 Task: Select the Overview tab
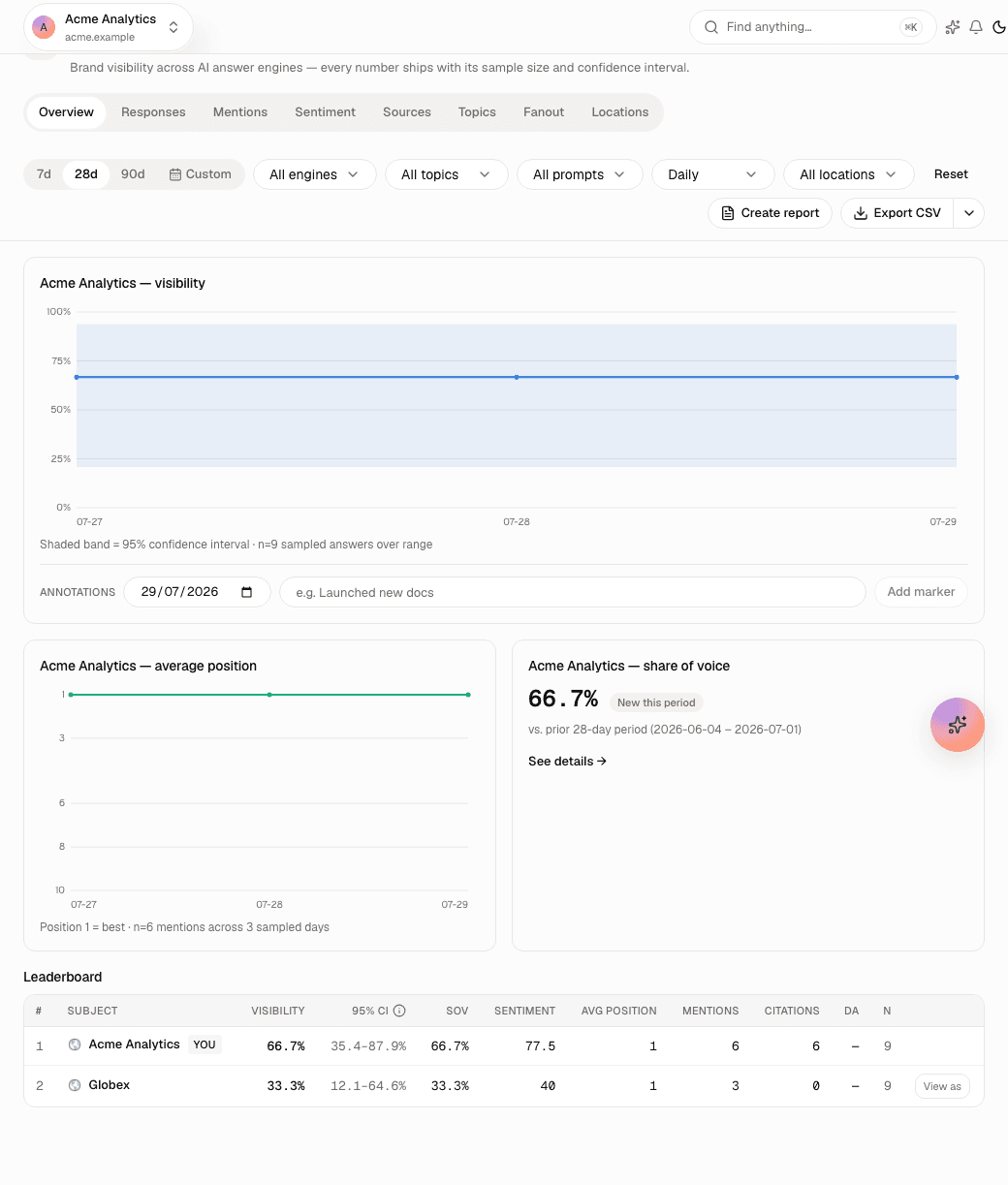coord(66,112)
